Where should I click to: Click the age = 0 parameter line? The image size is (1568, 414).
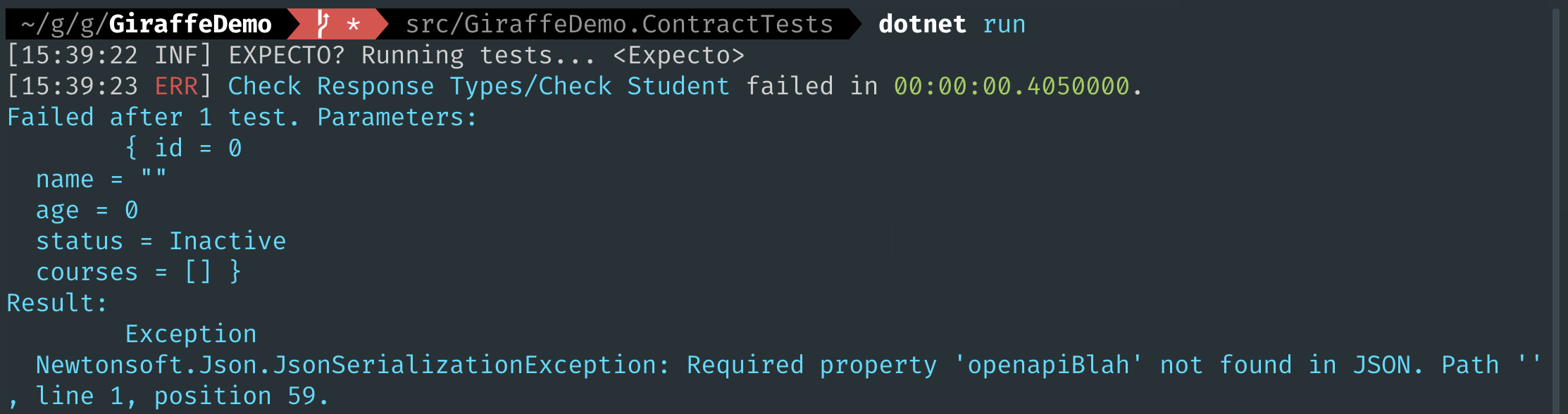point(87,211)
